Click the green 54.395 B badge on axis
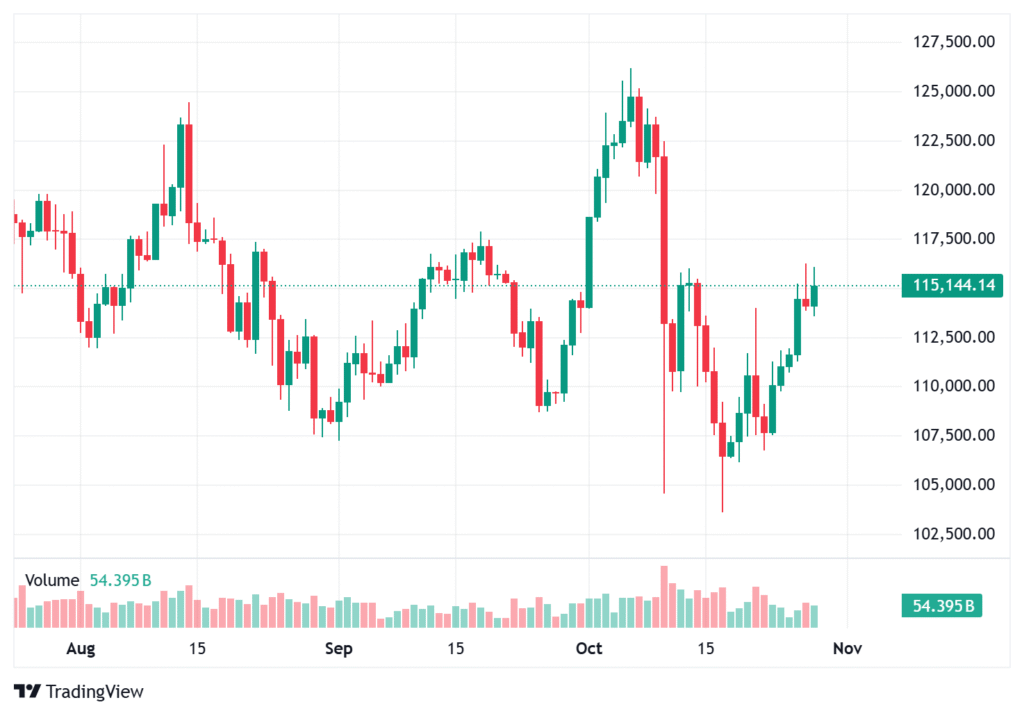 click(x=941, y=605)
